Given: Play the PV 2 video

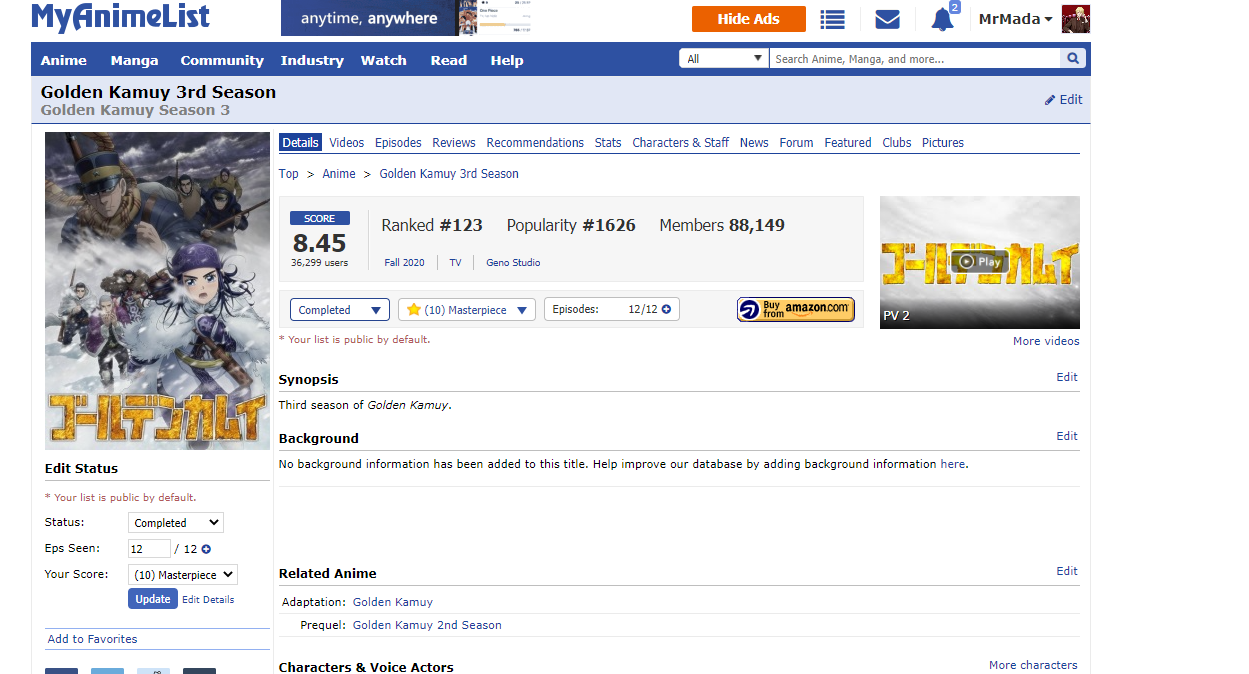Looking at the screenshot, I should (x=979, y=262).
